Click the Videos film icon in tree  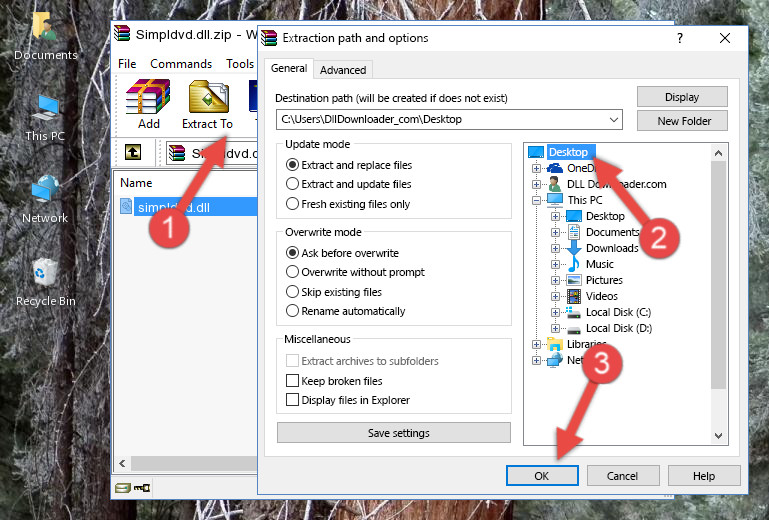tap(574, 296)
